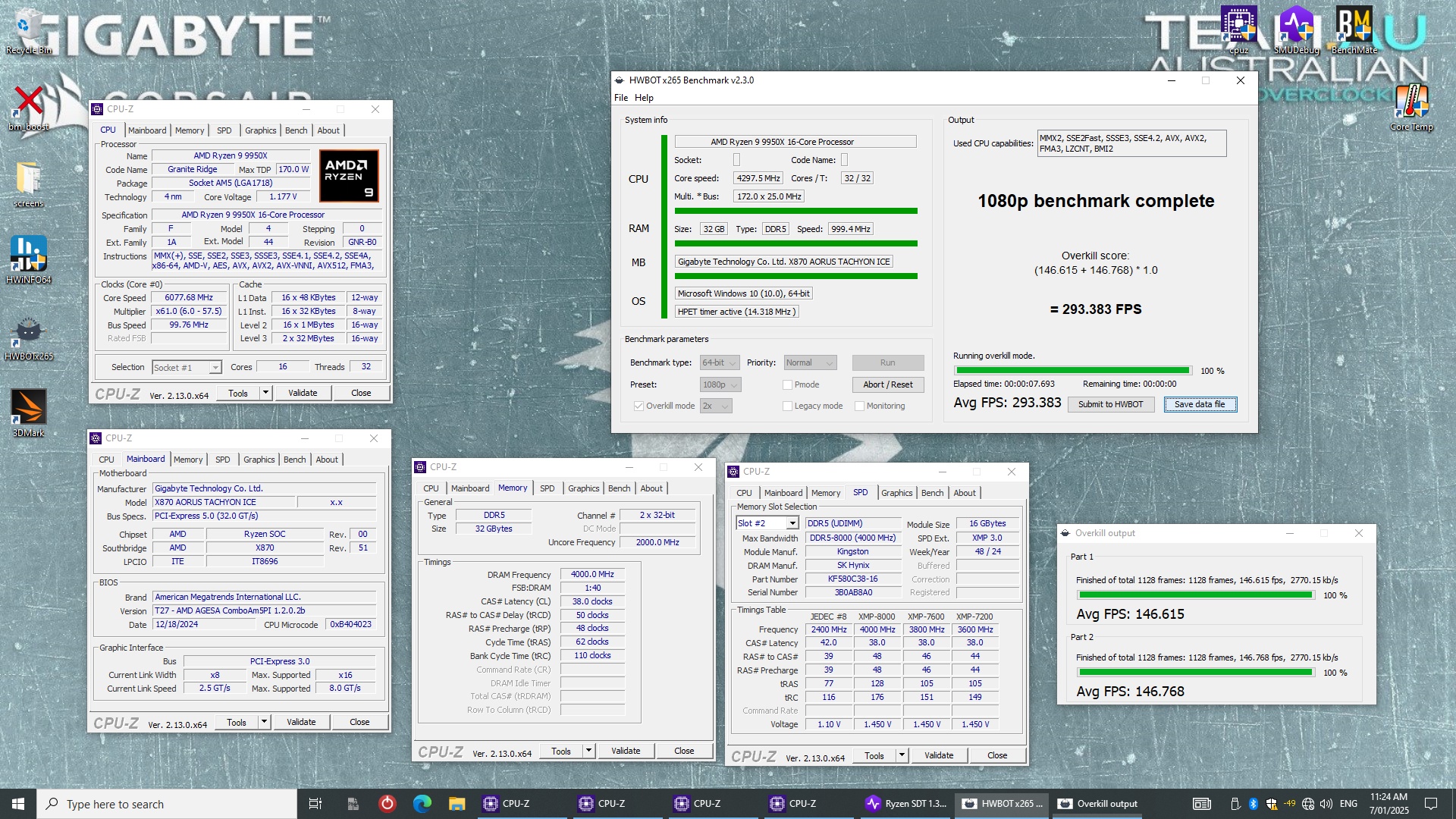Click the Core Speed 6077.68 MHz value
This screenshot has height=819, width=1456.
point(189,298)
